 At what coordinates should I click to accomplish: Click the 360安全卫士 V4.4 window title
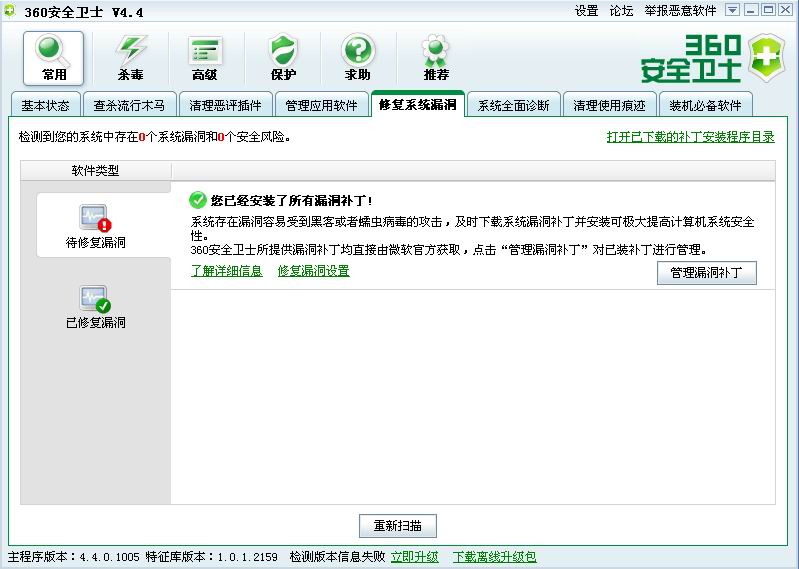tap(84, 11)
